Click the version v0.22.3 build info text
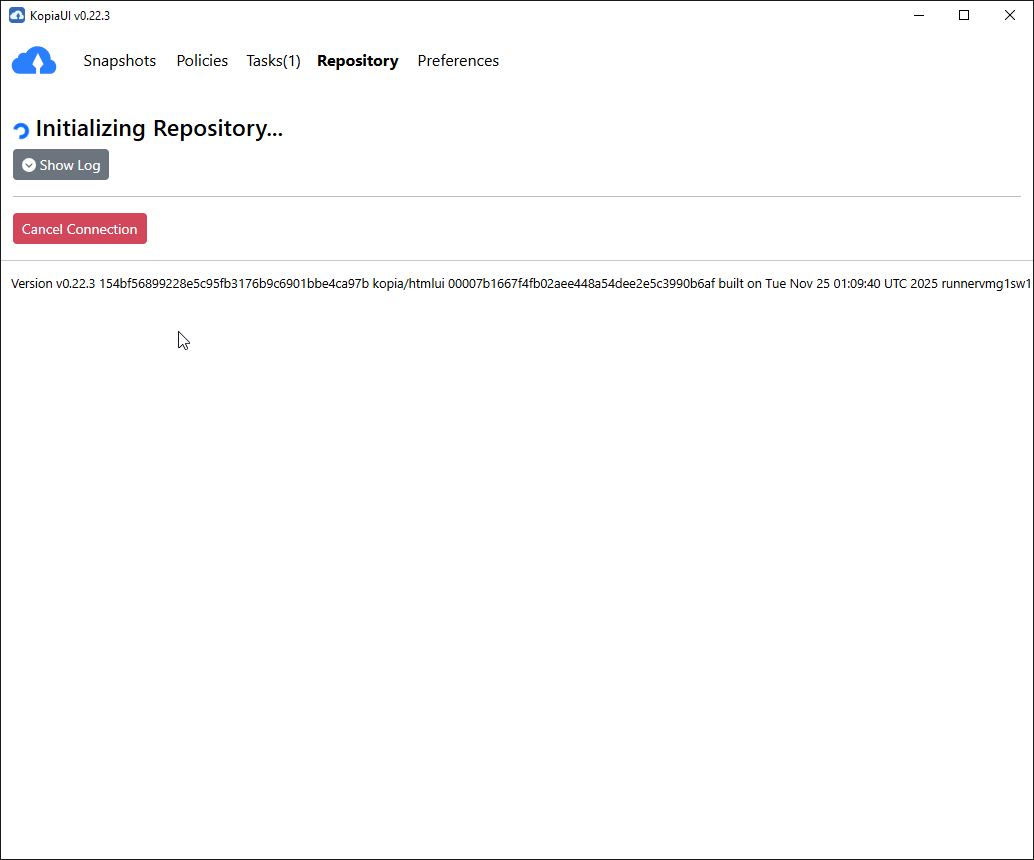 tap(400, 283)
